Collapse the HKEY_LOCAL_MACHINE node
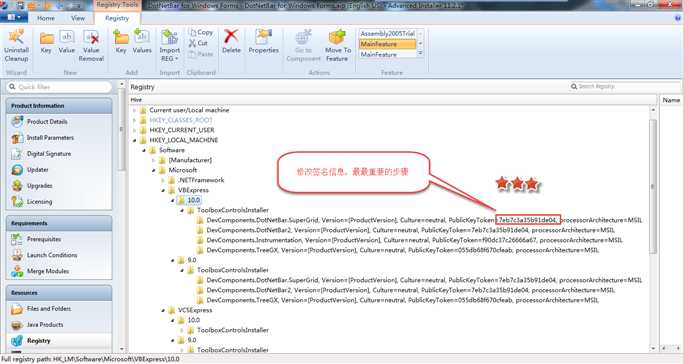683x364 pixels. pos(135,140)
